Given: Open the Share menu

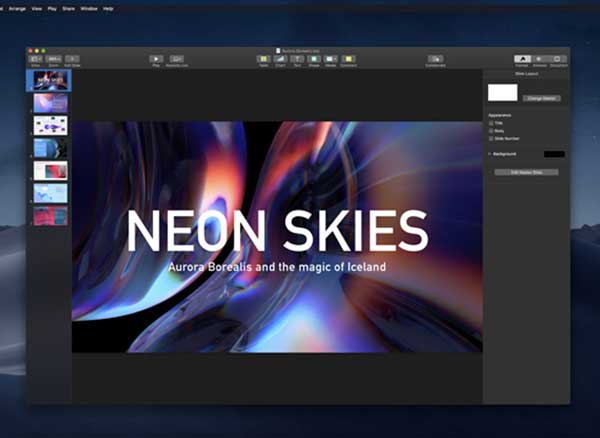Looking at the screenshot, I should pyautogui.click(x=68, y=8).
